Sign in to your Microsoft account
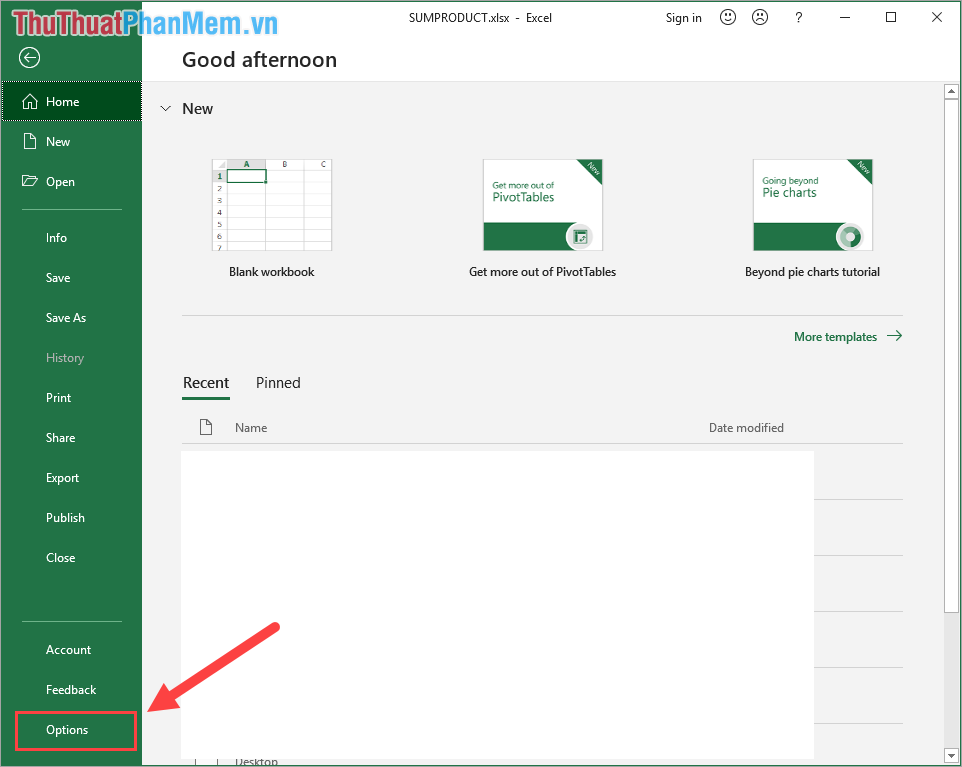This screenshot has height=767, width=962. click(x=683, y=17)
